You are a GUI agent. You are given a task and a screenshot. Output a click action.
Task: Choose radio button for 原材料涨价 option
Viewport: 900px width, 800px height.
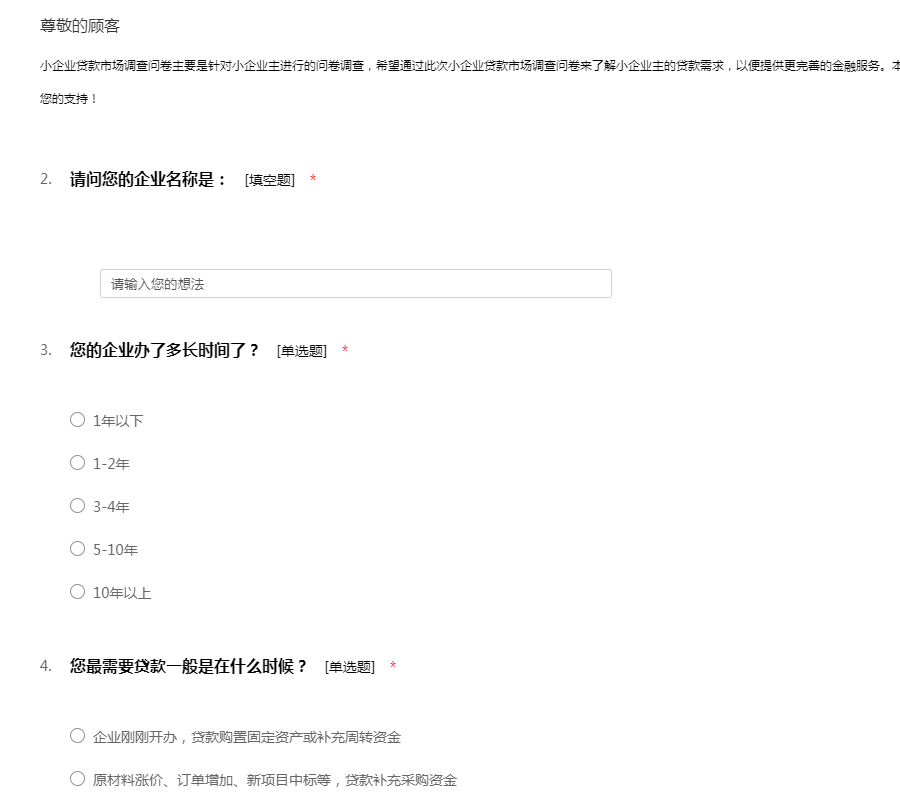(77, 779)
